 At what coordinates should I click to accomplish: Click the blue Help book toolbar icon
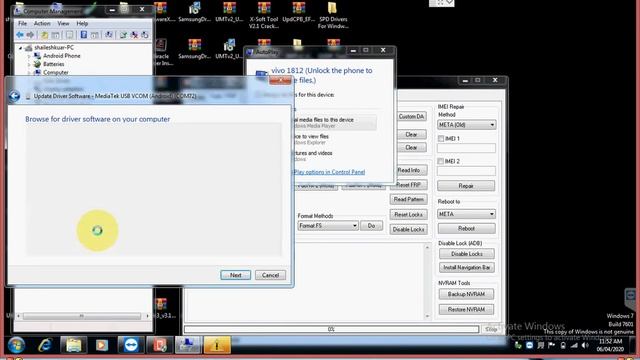click(x=84, y=35)
